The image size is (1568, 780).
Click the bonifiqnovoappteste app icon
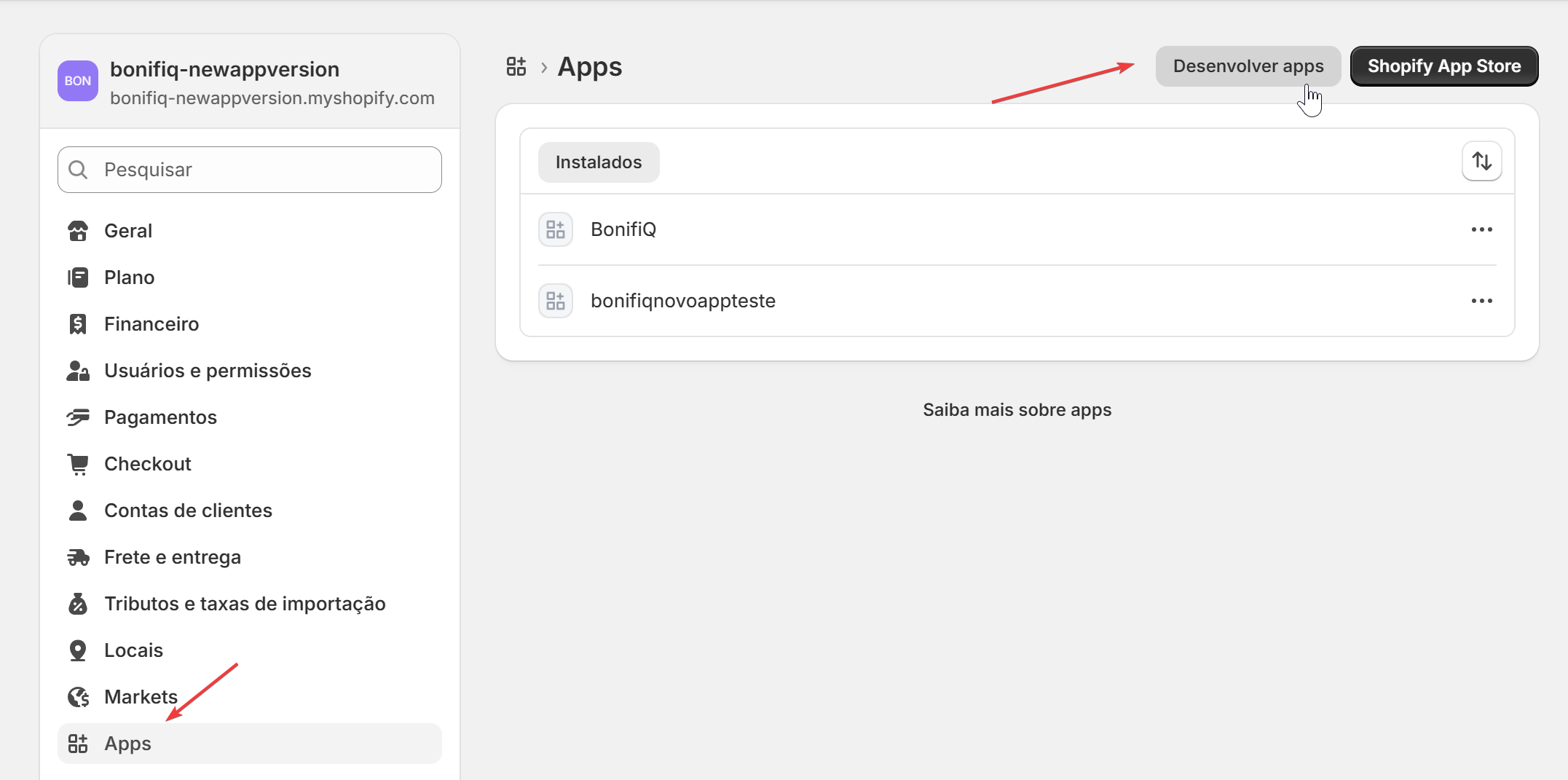pos(556,301)
